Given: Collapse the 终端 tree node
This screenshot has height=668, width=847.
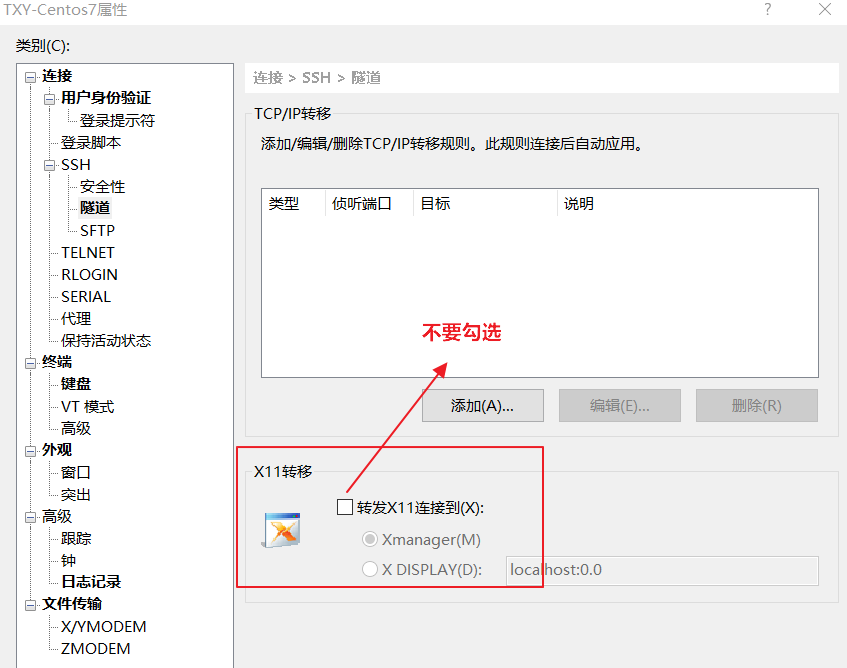Looking at the screenshot, I should pos(30,363).
